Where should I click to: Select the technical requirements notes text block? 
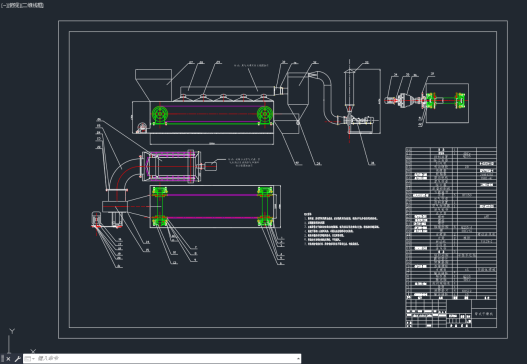(341, 229)
